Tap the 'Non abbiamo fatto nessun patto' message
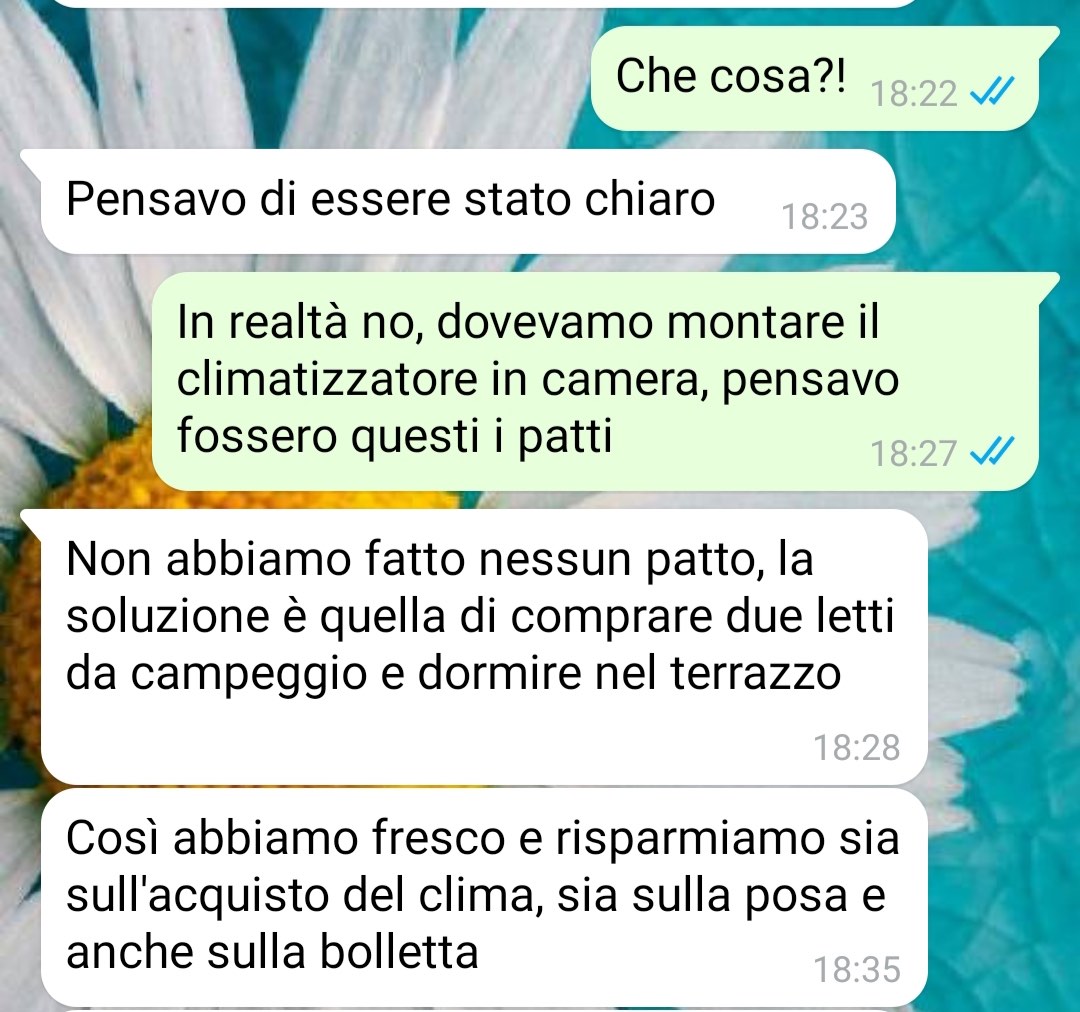Viewport: 1080px width, 1012px height. click(x=474, y=647)
